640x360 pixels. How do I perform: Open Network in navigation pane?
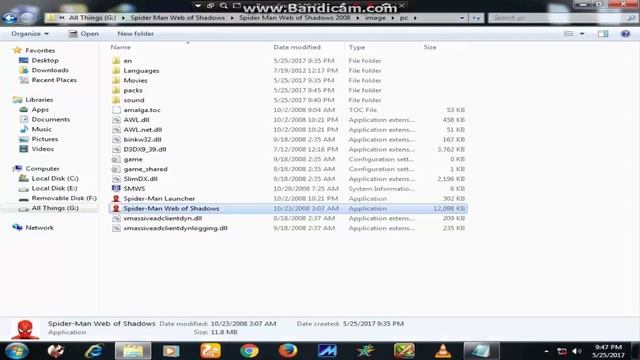tap(40, 228)
